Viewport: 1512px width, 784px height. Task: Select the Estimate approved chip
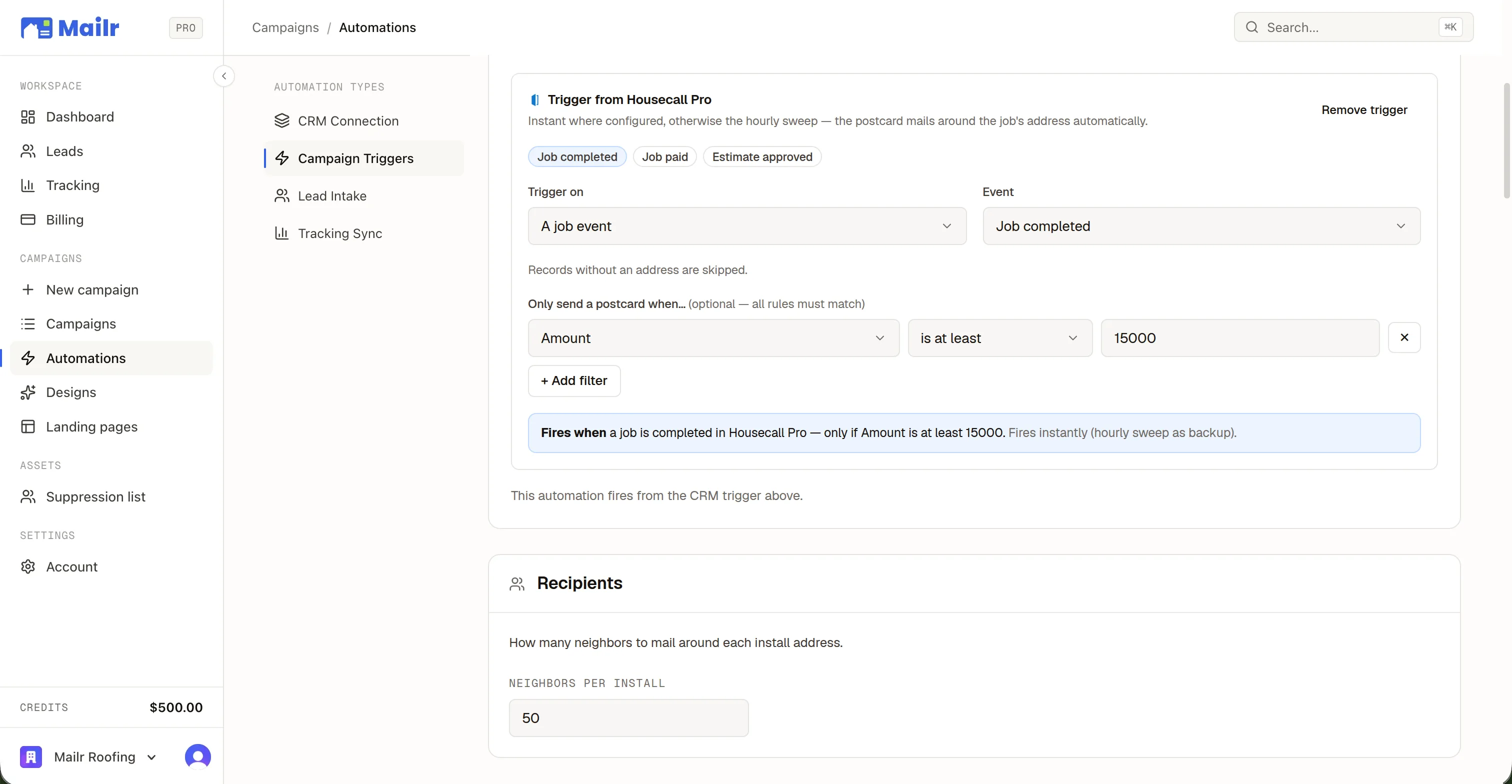click(x=762, y=156)
